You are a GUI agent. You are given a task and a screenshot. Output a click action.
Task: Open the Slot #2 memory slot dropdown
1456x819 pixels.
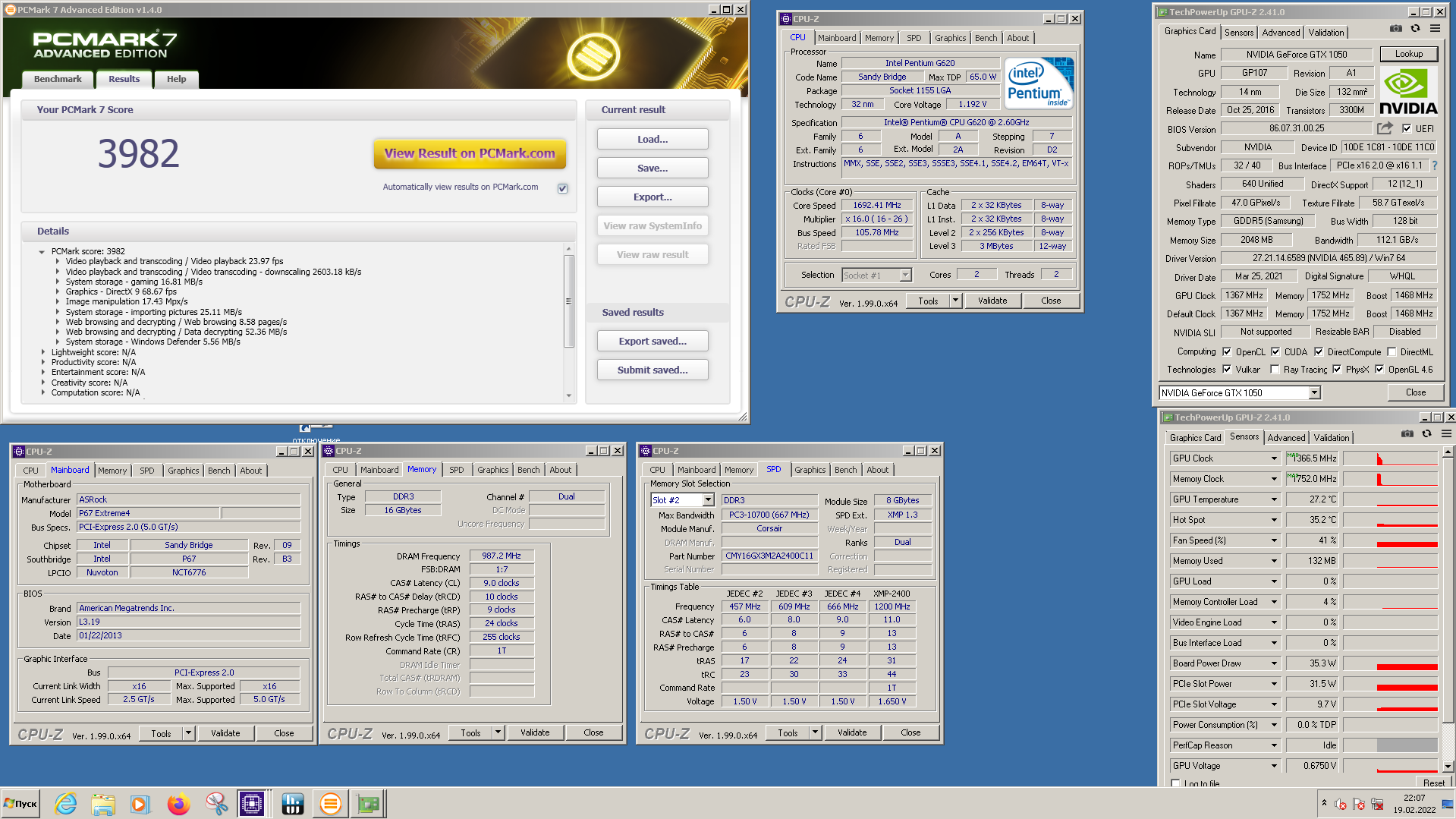pos(708,500)
